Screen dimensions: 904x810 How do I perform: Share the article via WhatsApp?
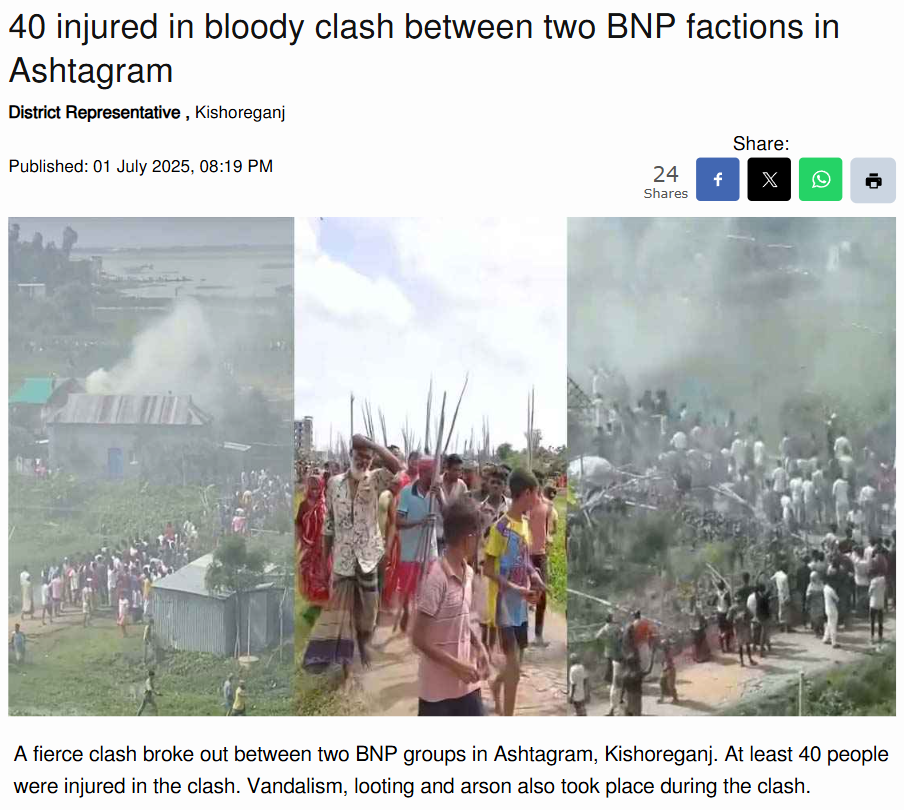[x=820, y=179]
